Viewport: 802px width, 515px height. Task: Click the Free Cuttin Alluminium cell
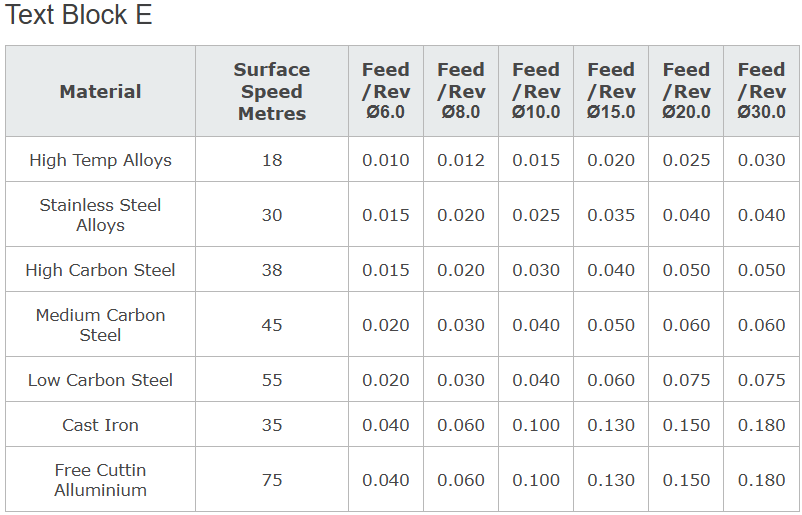(100, 480)
